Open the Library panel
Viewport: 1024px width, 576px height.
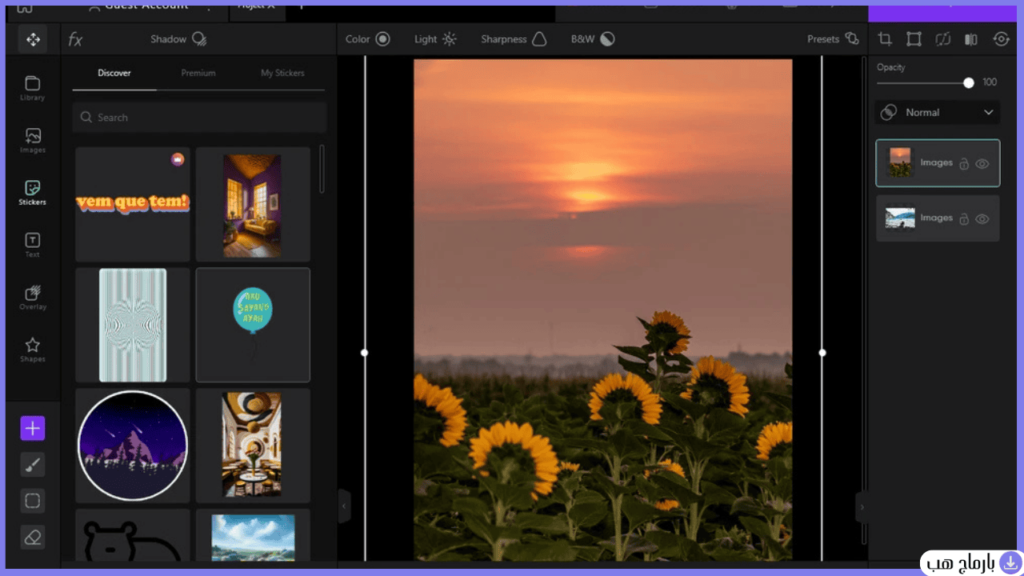tap(32, 88)
